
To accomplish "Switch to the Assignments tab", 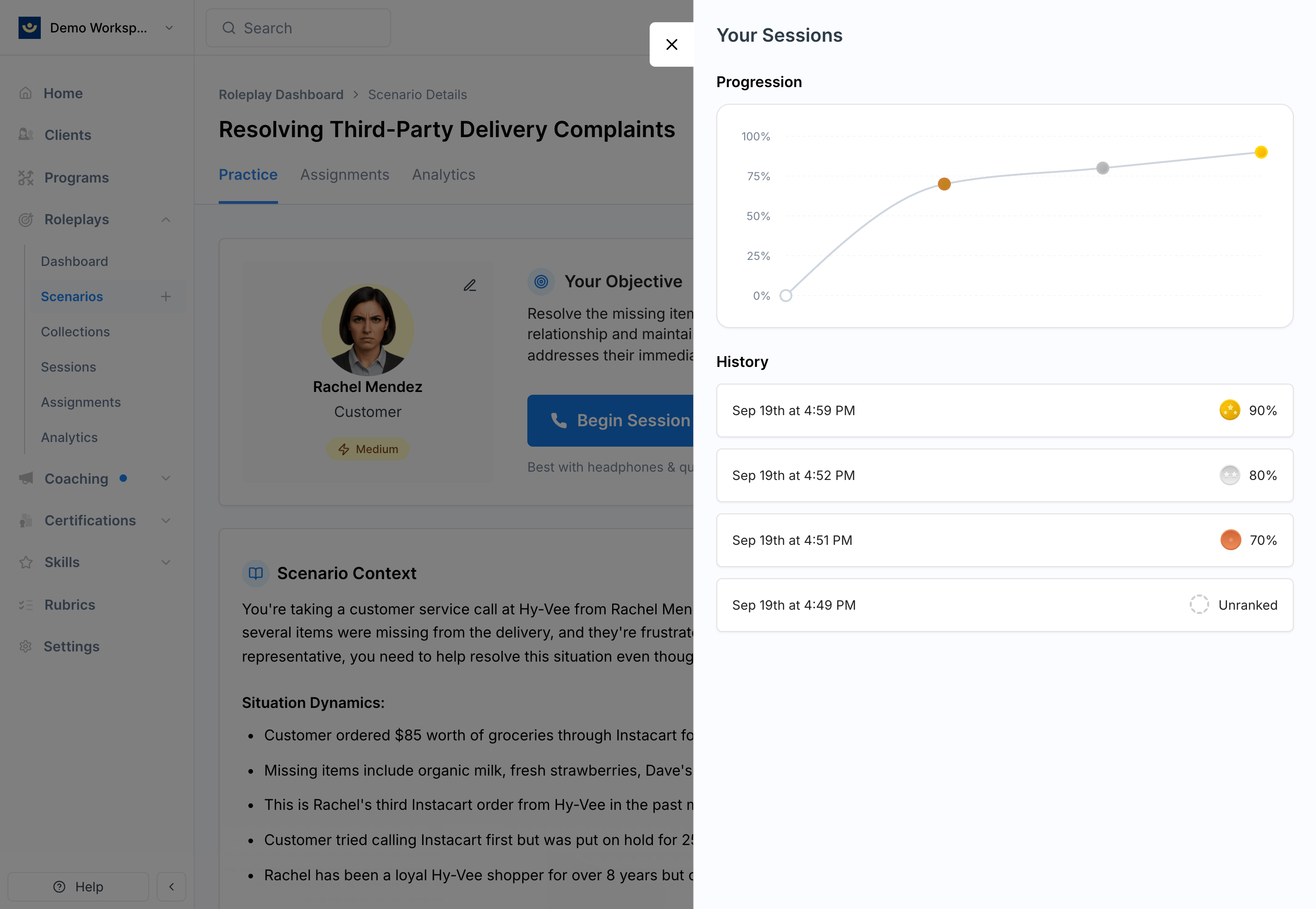I will (x=345, y=175).
